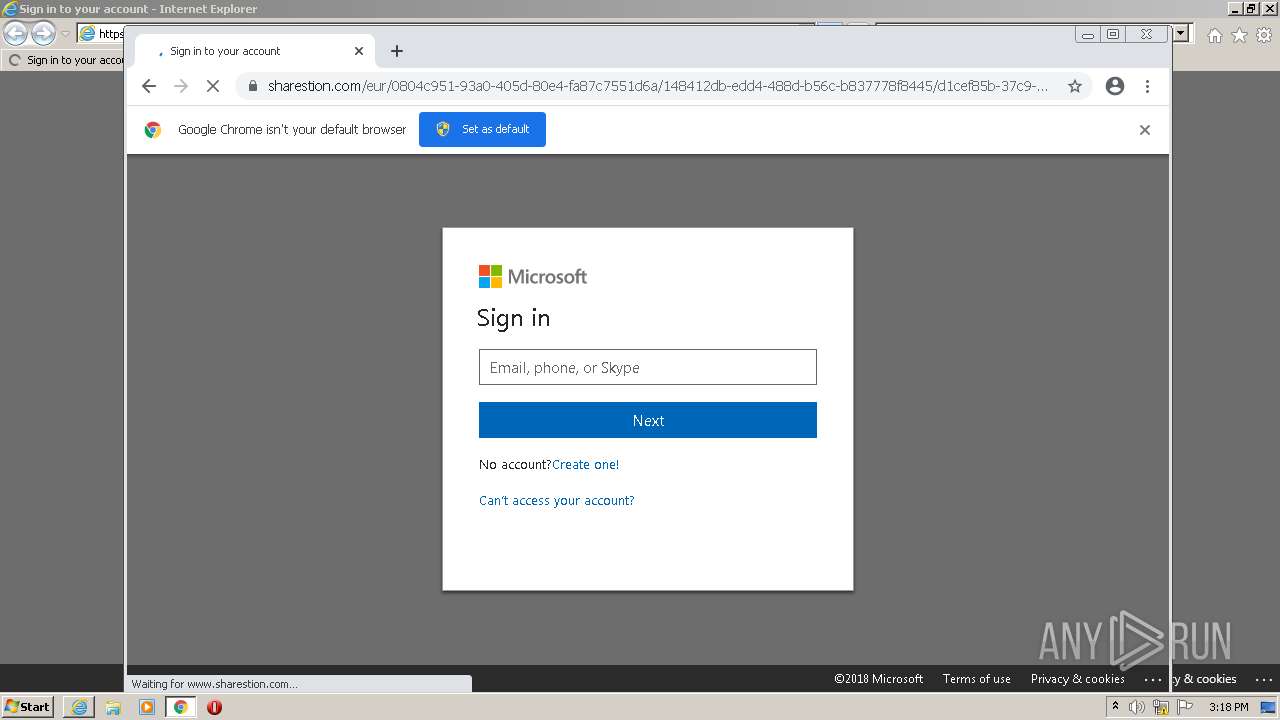
Task: Select the Internet Explorer 'Sign in to your account' tab
Action: click(x=65, y=60)
